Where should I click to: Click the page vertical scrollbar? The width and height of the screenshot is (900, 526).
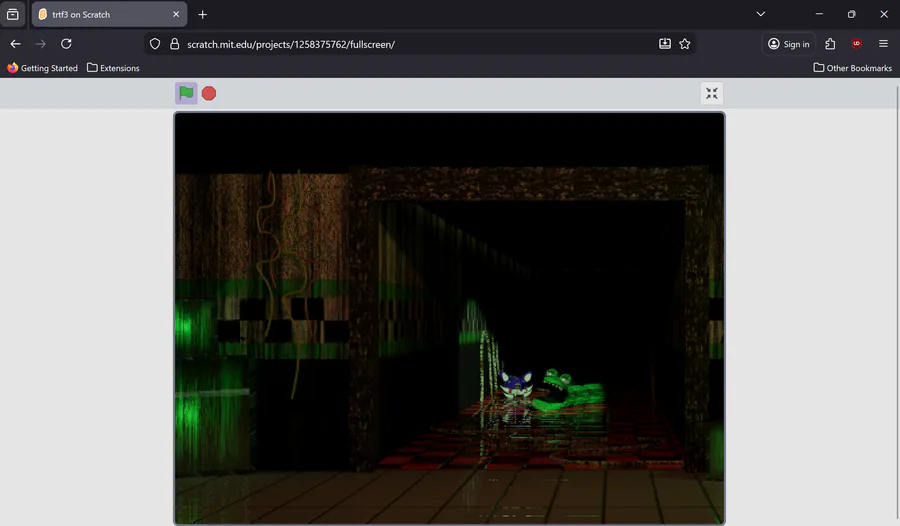click(x=897, y=302)
